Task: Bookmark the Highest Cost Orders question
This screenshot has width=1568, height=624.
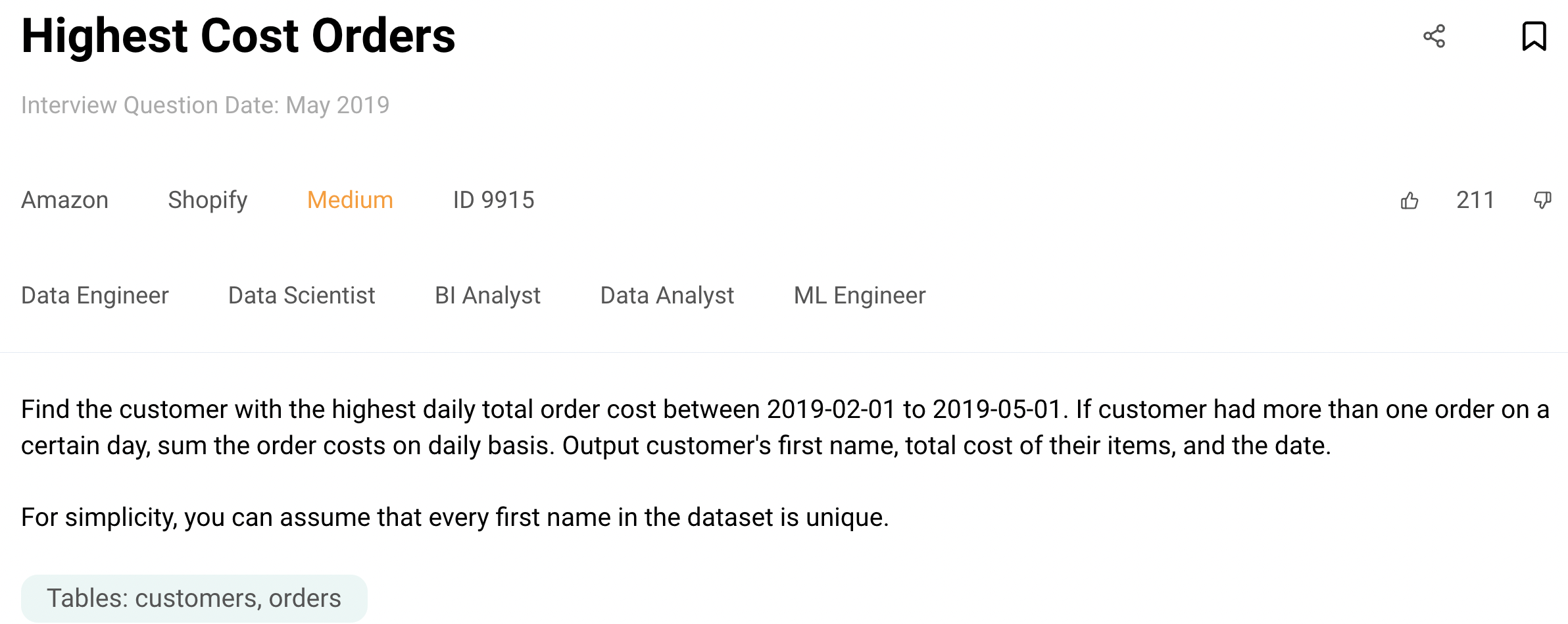Action: [1534, 36]
